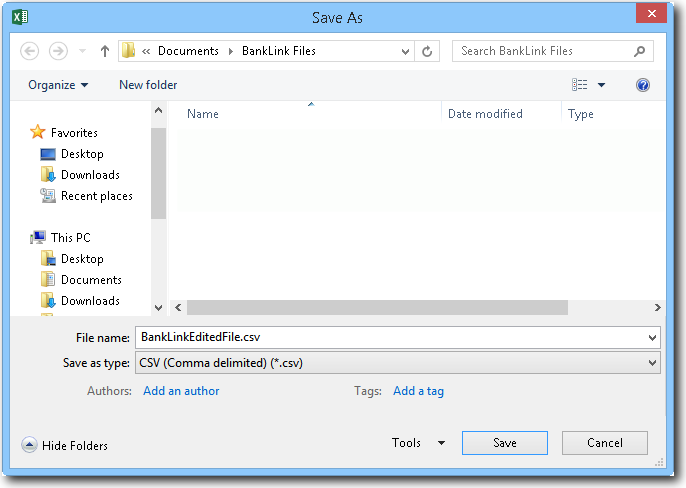The width and height of the screenshot is (686, 488).
Task: Go up one folder level
Action: tap(105, 51)
